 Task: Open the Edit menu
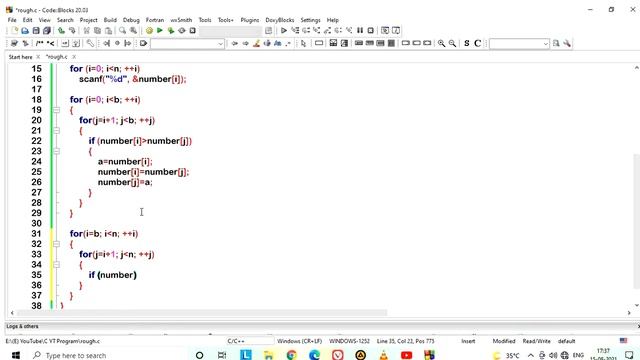pyautogui.click(x=27, y=20)
